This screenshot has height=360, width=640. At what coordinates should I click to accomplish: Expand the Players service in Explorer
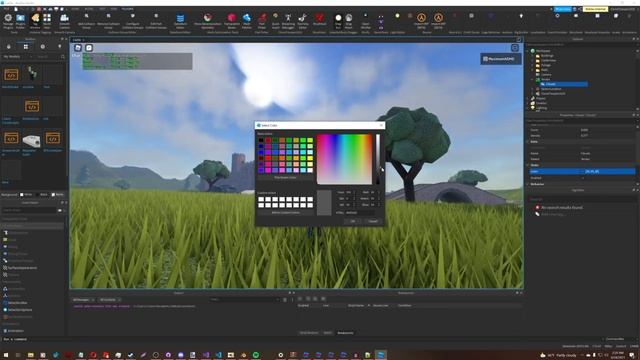pyautogui.click(x=528, y=98)
